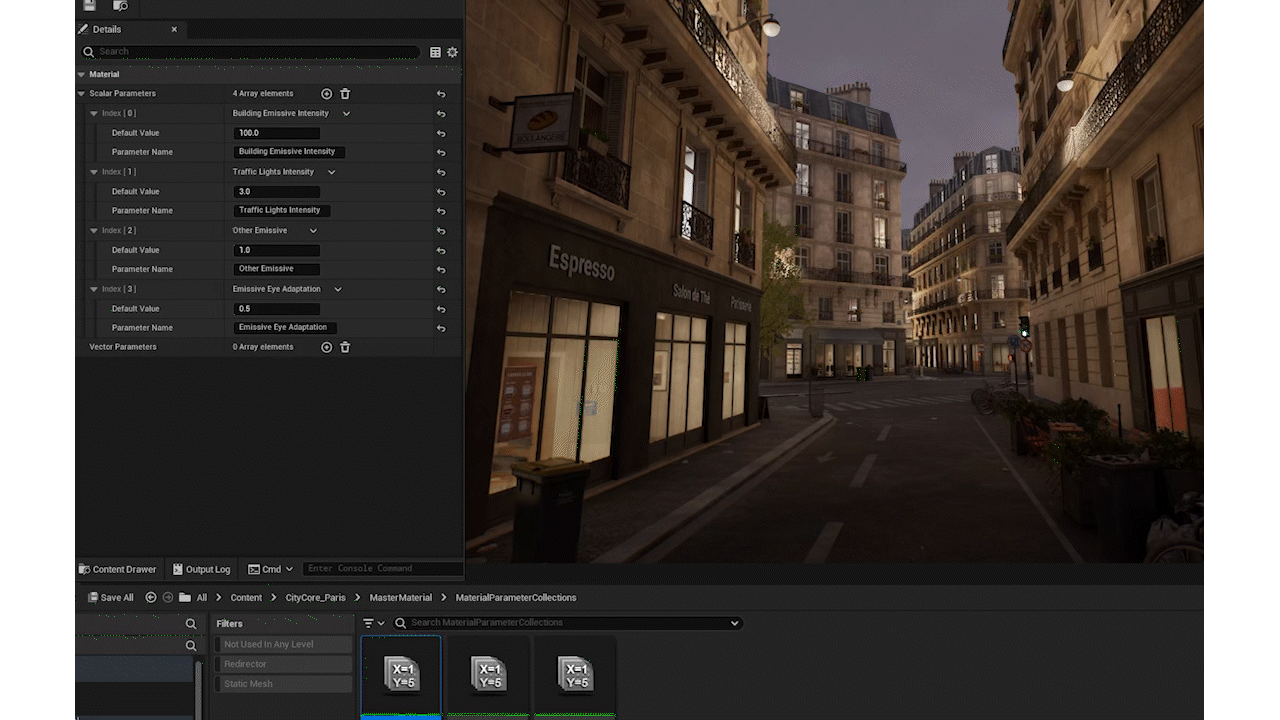Add element to Vector Parameters array

[326, 347]
